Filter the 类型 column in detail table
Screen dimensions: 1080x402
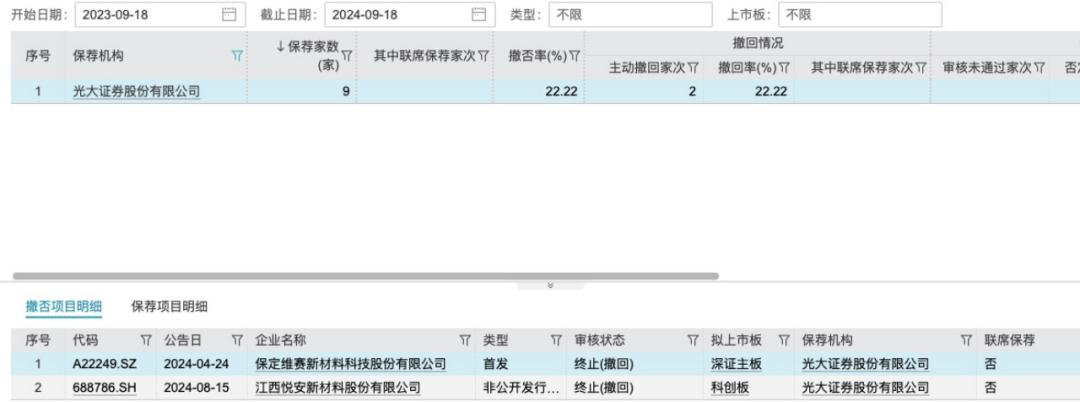(557, 340)
